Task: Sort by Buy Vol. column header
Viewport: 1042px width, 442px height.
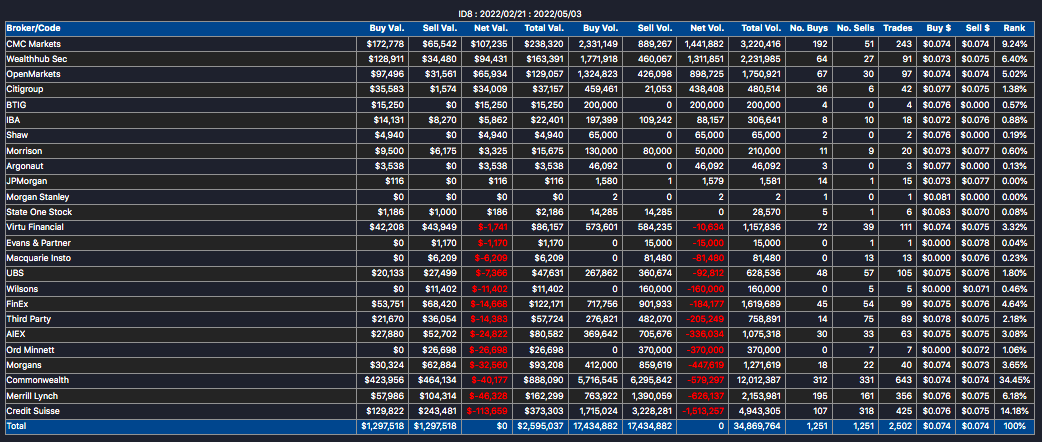Action: coord(602,29)
